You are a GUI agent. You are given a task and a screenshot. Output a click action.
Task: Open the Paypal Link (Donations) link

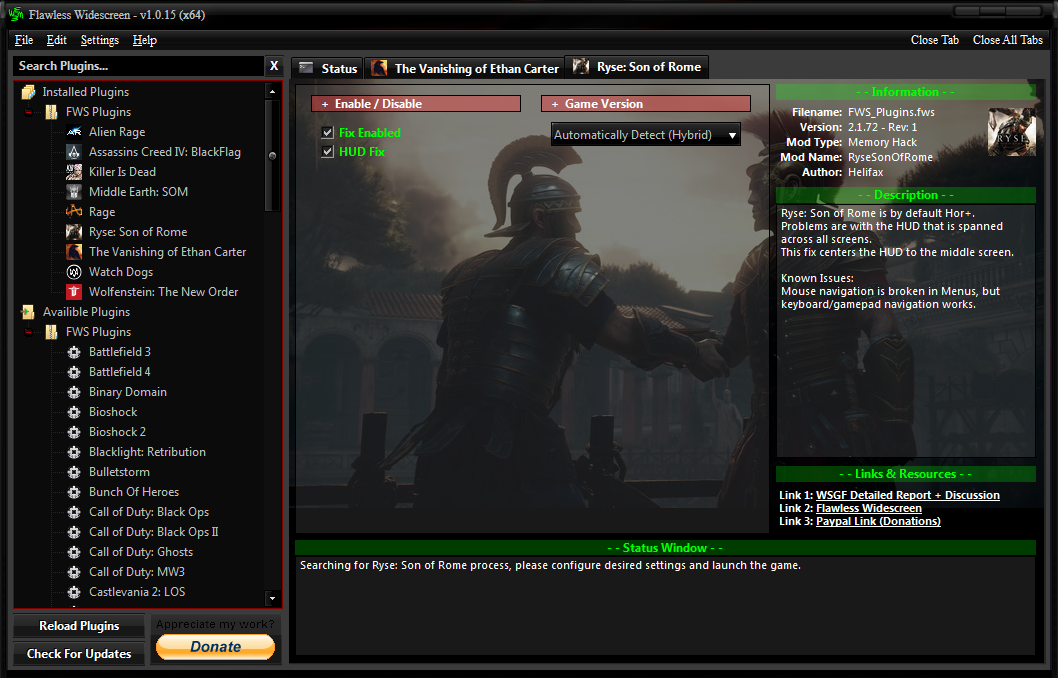coord(878,521)
